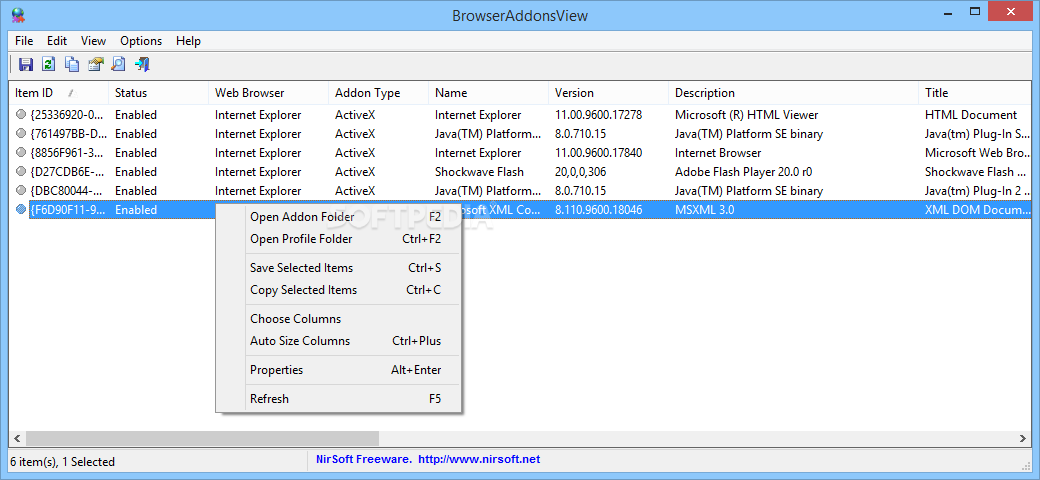Sort by the Item ID column header

(x=58, y=93)
